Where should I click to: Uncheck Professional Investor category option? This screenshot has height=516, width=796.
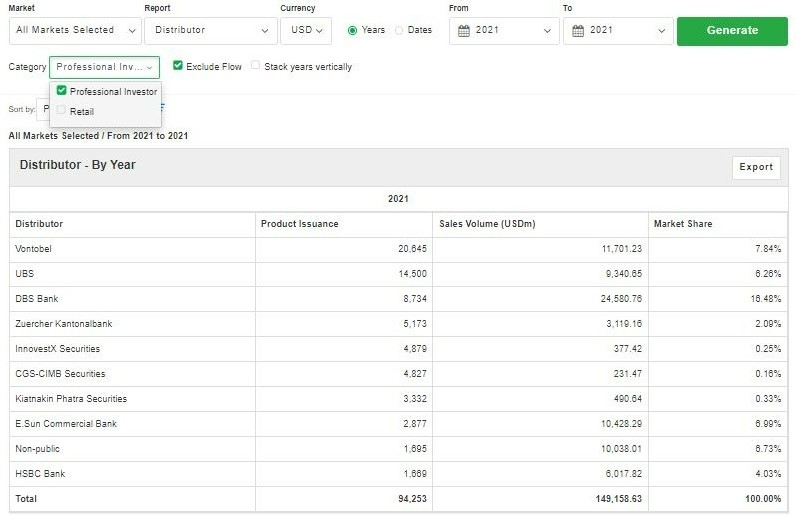(61, 90)
